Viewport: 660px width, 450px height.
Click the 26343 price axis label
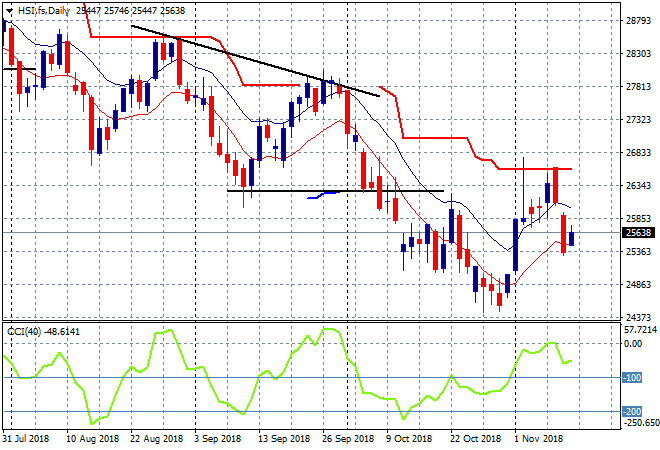(x=638, y=186)
